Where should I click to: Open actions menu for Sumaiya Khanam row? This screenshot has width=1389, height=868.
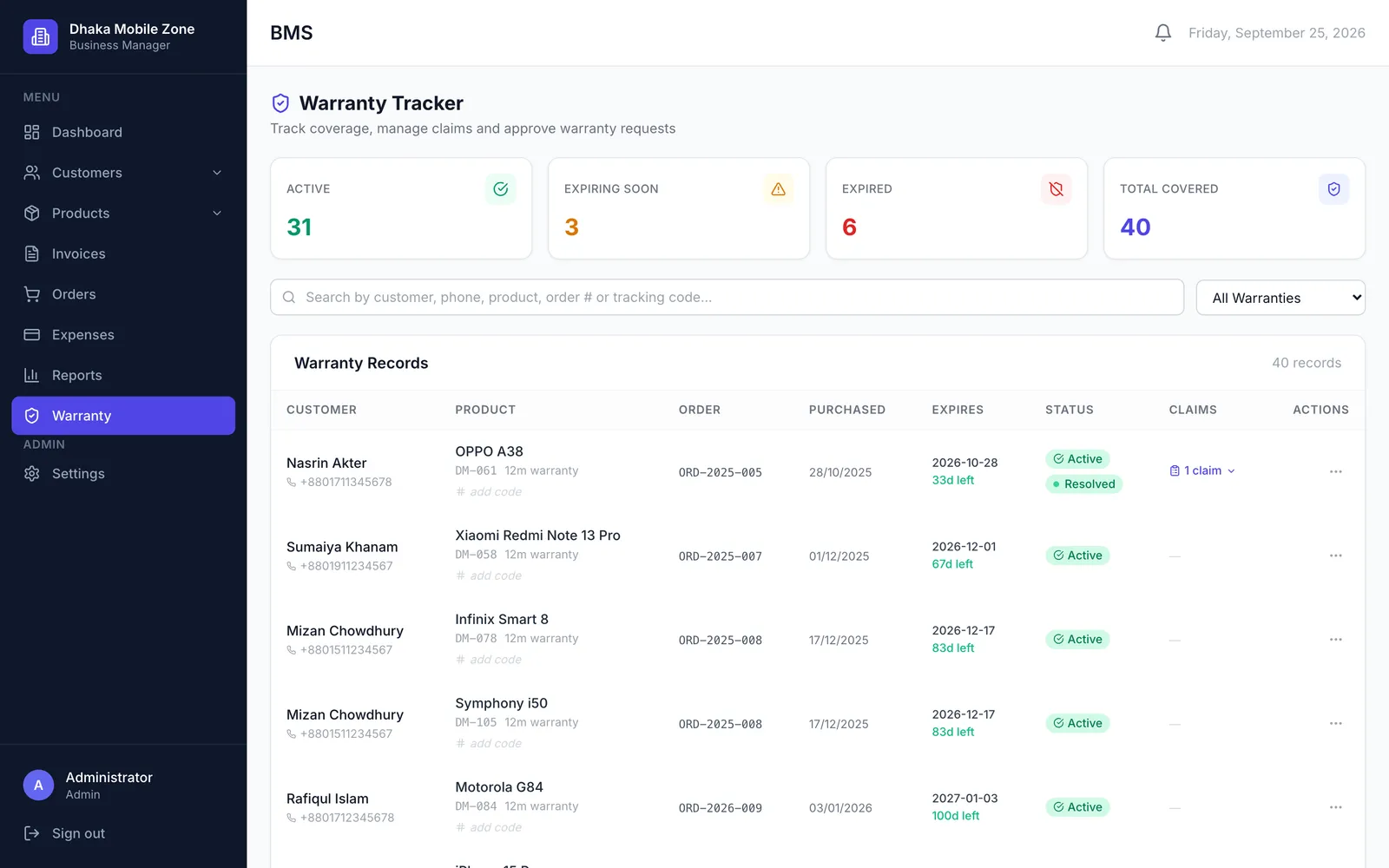point(1335,556)
